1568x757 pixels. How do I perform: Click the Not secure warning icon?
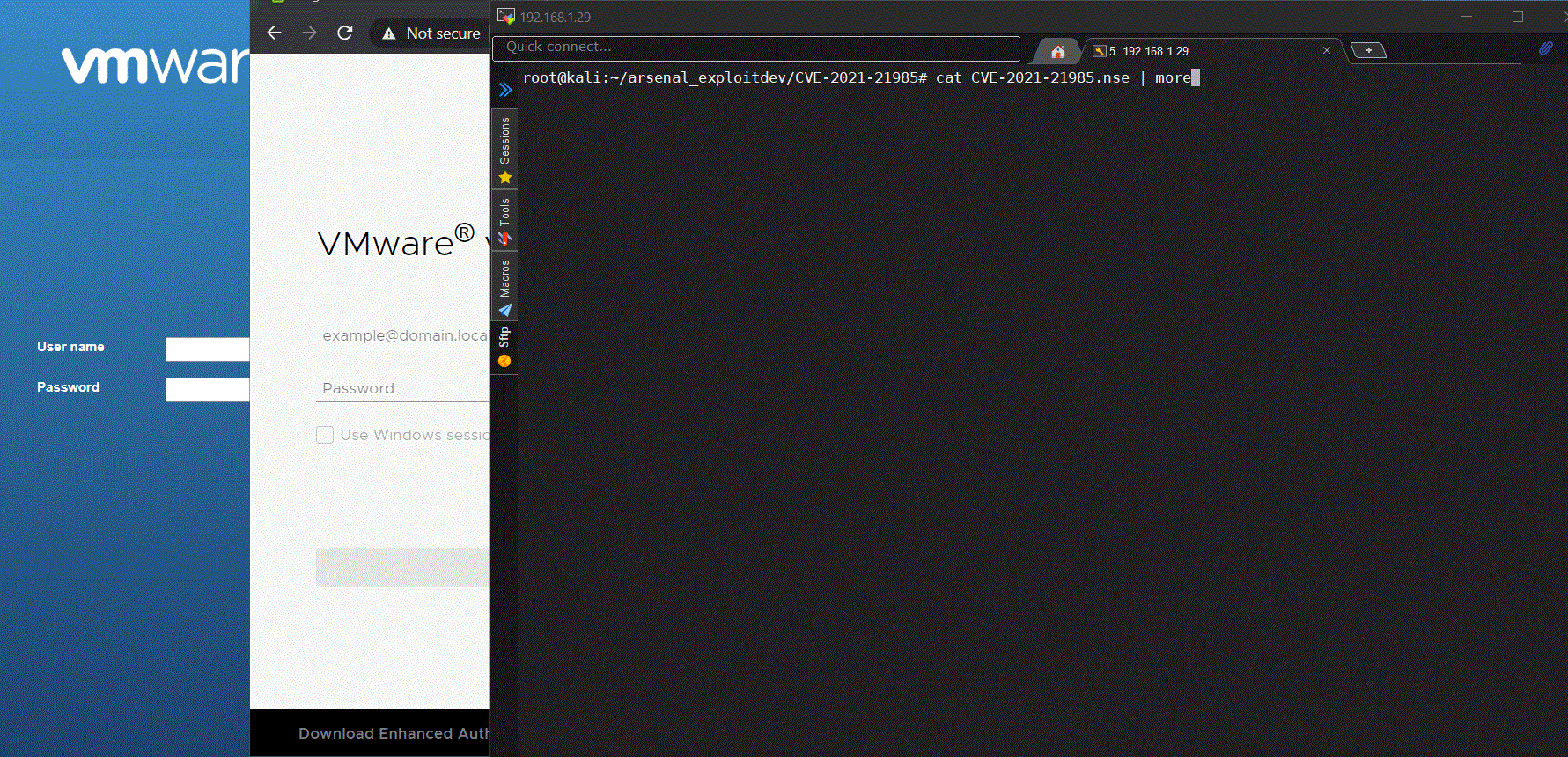[x=389, y=33]
